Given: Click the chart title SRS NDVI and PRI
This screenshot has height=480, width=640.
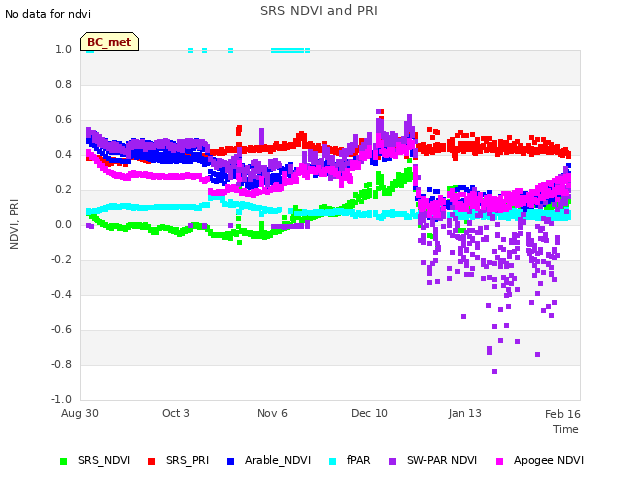Looking at the screenshot, I should pos(319,11).
